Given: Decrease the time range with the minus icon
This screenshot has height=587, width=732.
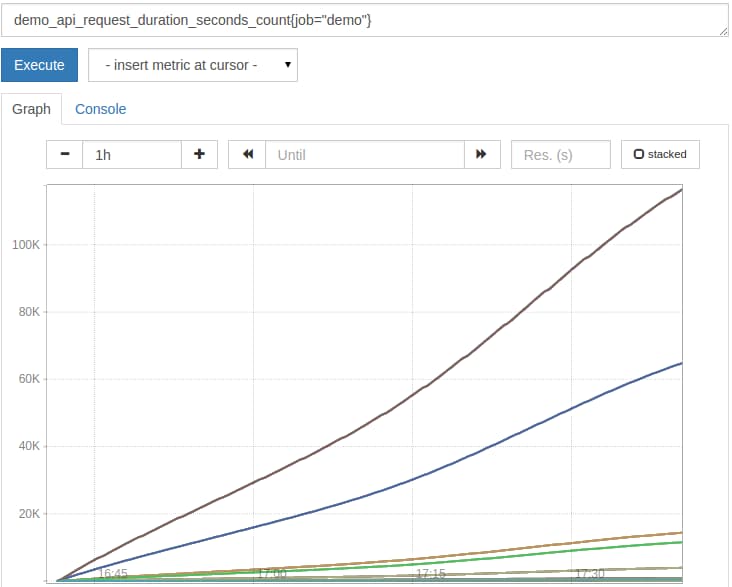Looking at the screenshot, I should coord(65,154).
